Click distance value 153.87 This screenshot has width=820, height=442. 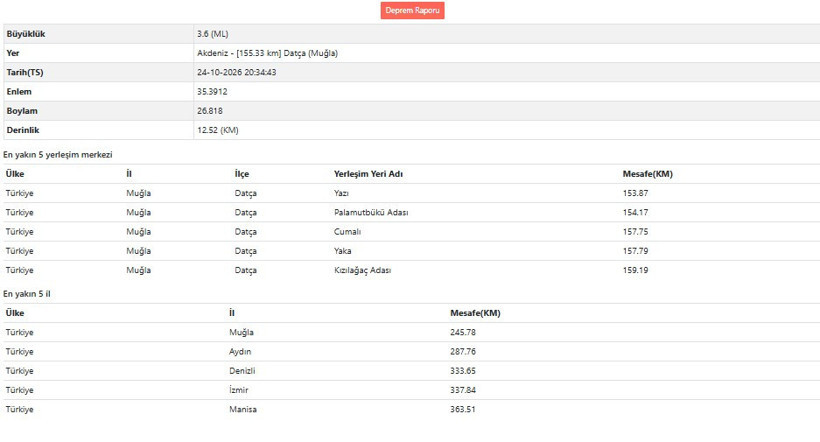(x=635, y=194)
